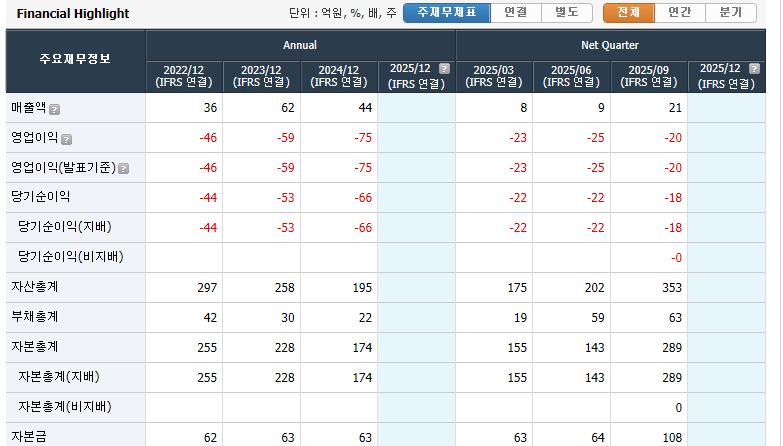Click the 주요재무정보 header cell

(x=75, y=60)
